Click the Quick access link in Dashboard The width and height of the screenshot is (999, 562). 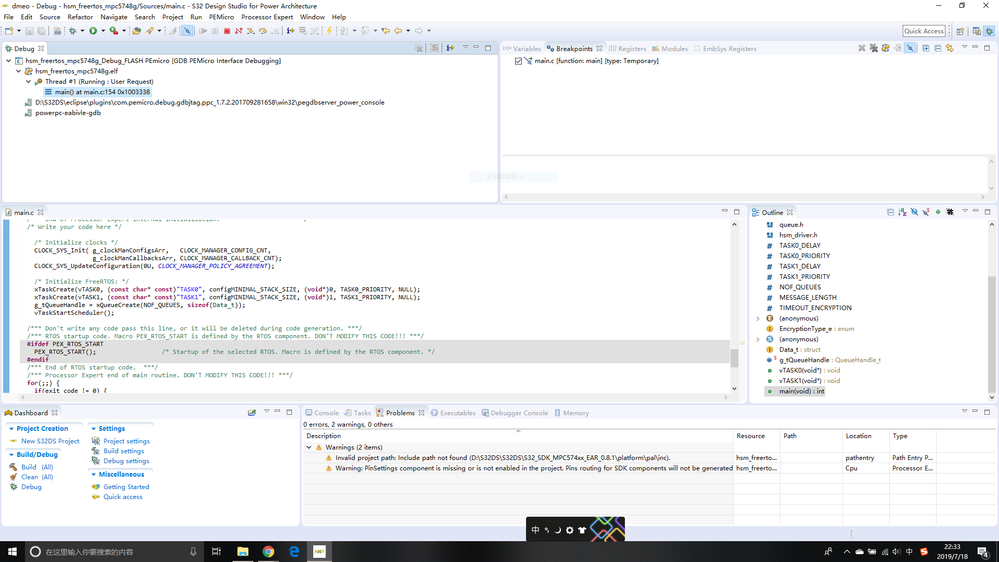click(x=123, y=497)
